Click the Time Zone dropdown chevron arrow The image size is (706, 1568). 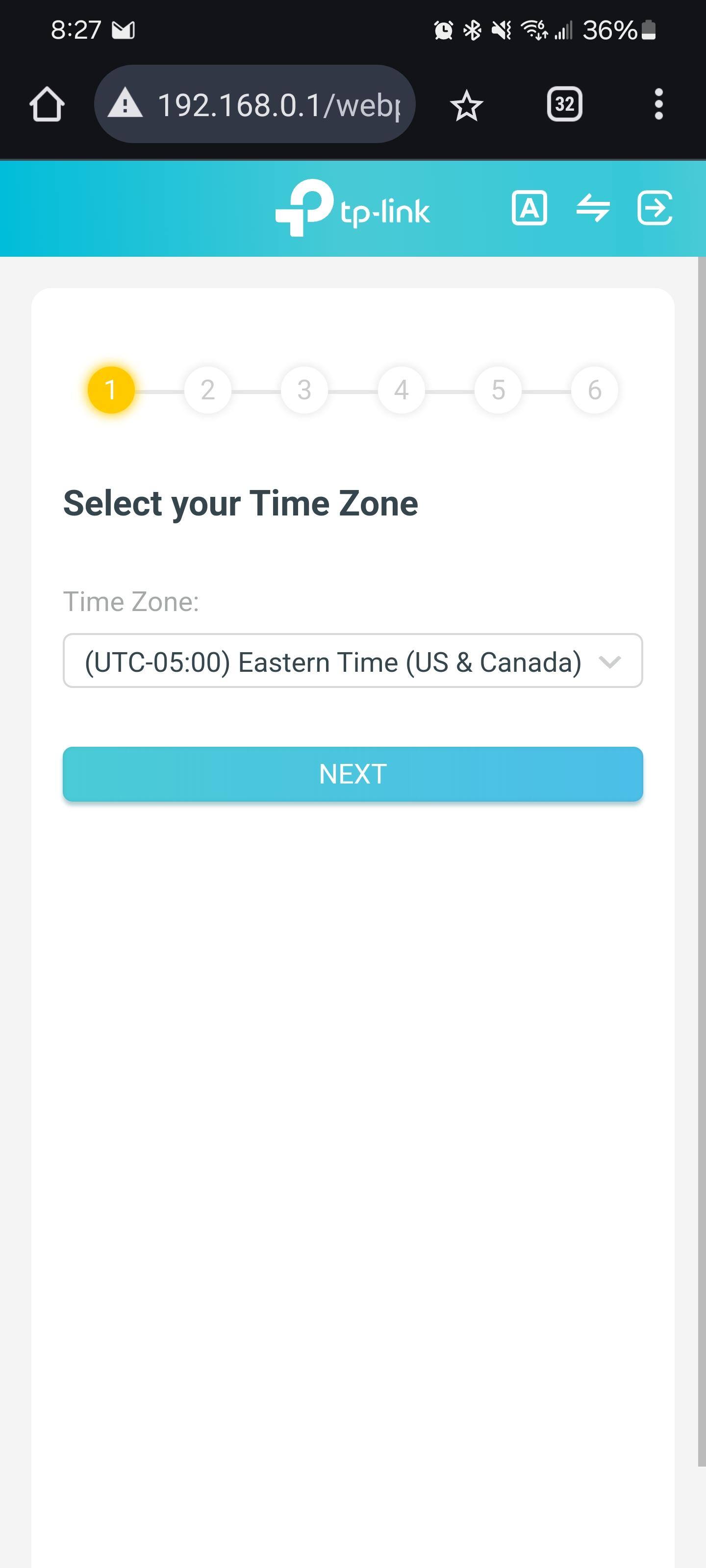610,661
